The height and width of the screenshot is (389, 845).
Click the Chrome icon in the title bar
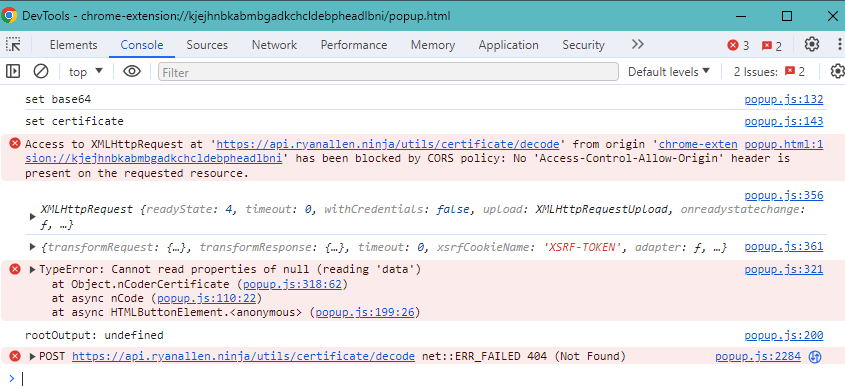9,16
